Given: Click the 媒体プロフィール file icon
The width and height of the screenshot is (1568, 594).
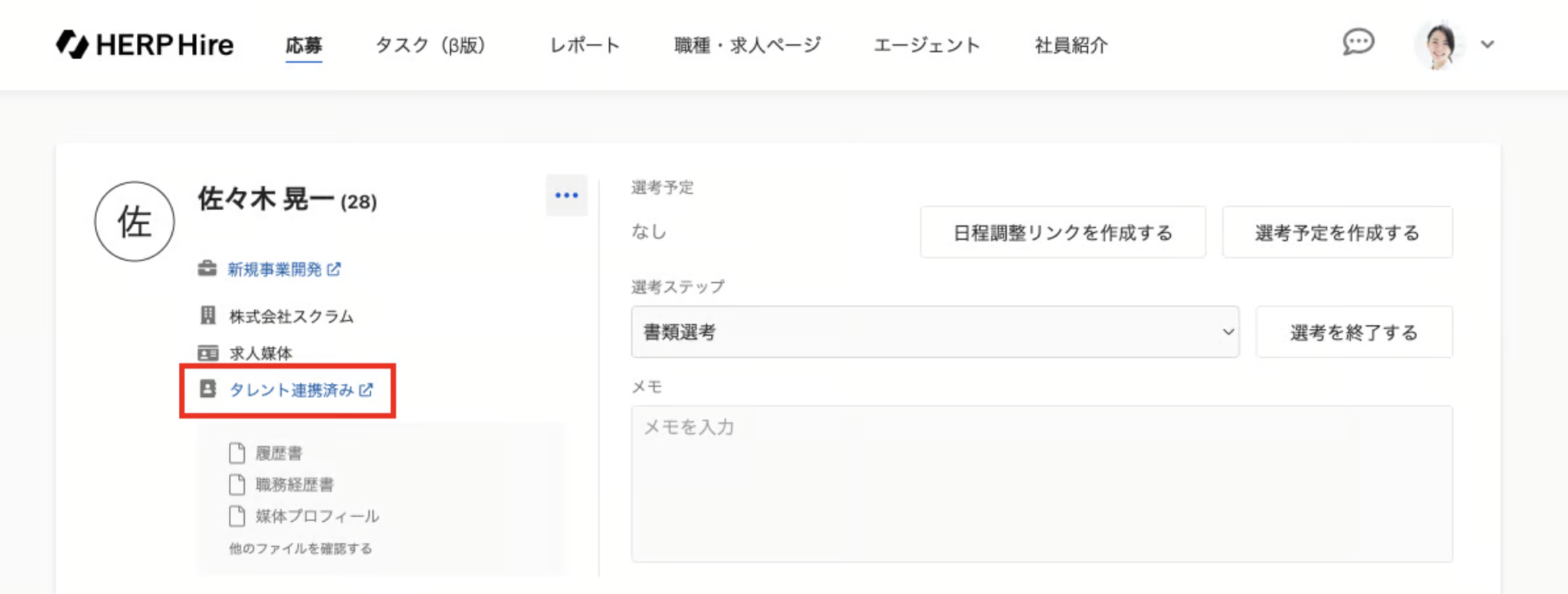Looking at the screenshot, I should (x=237, y=516).
